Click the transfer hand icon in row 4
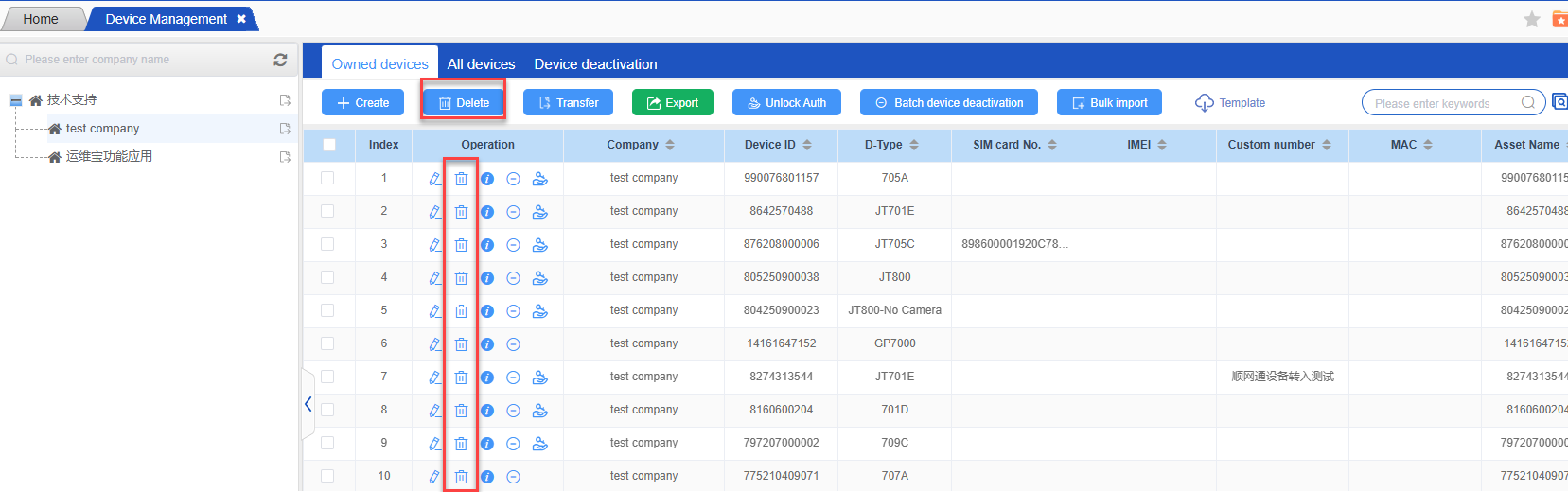 coord(540,278)
